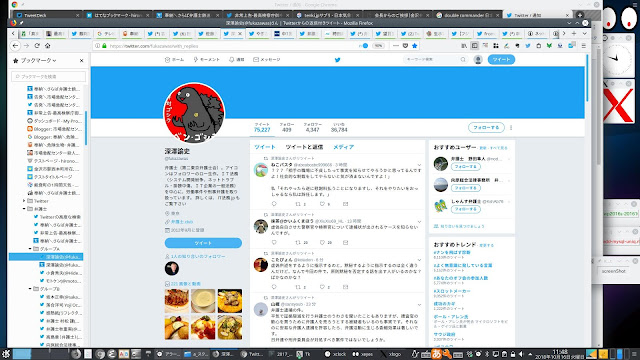Click the taskbar clock showing 11:48
The width and height of the screenshot is (640, 360).
560,354
